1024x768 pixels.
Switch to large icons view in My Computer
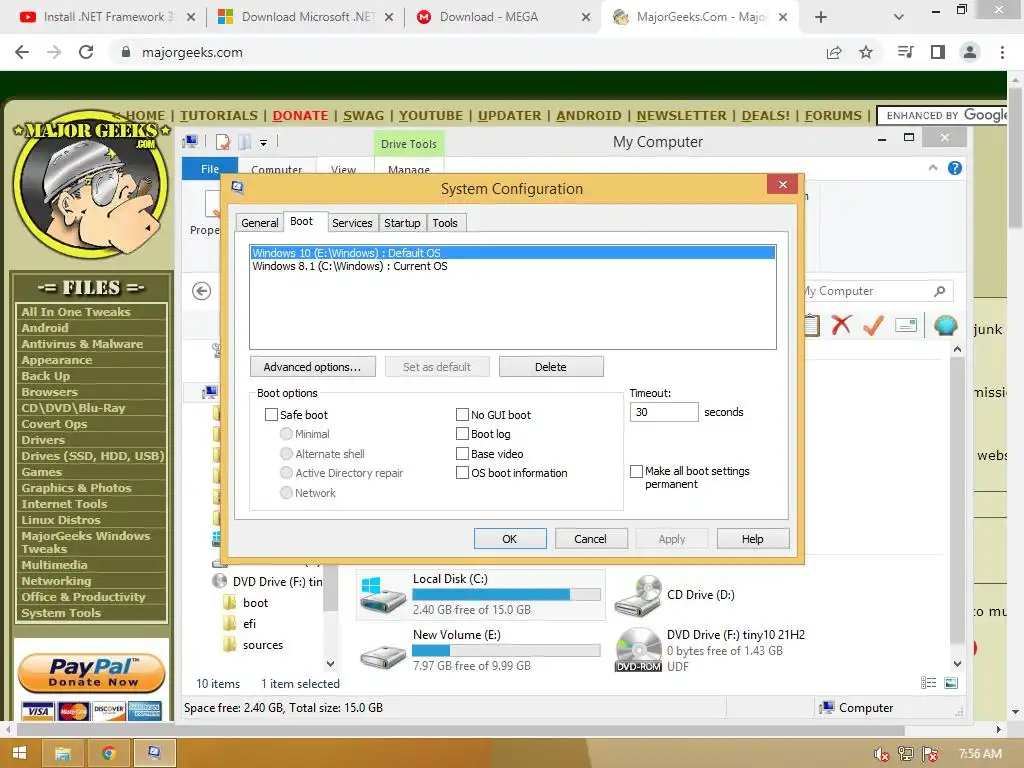(952, 683)
